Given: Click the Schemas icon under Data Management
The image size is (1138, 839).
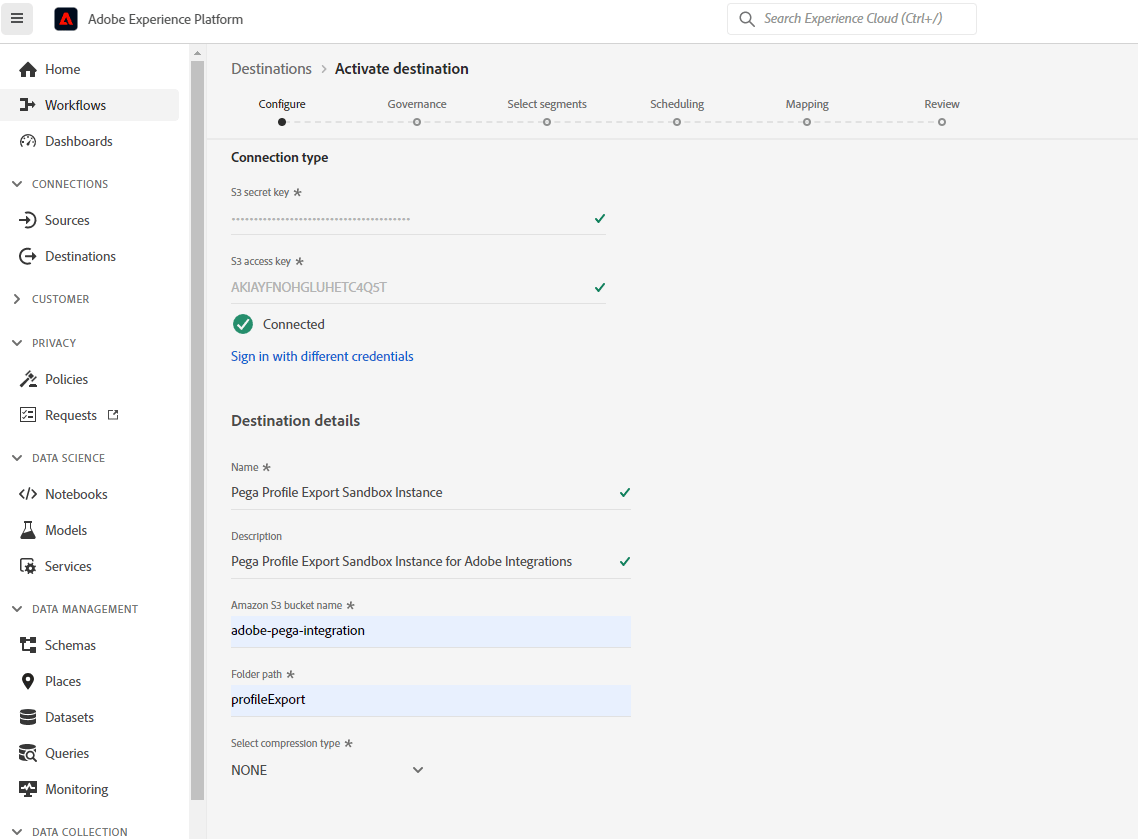Looking at the screenshot, I should [x=30, y=644].
